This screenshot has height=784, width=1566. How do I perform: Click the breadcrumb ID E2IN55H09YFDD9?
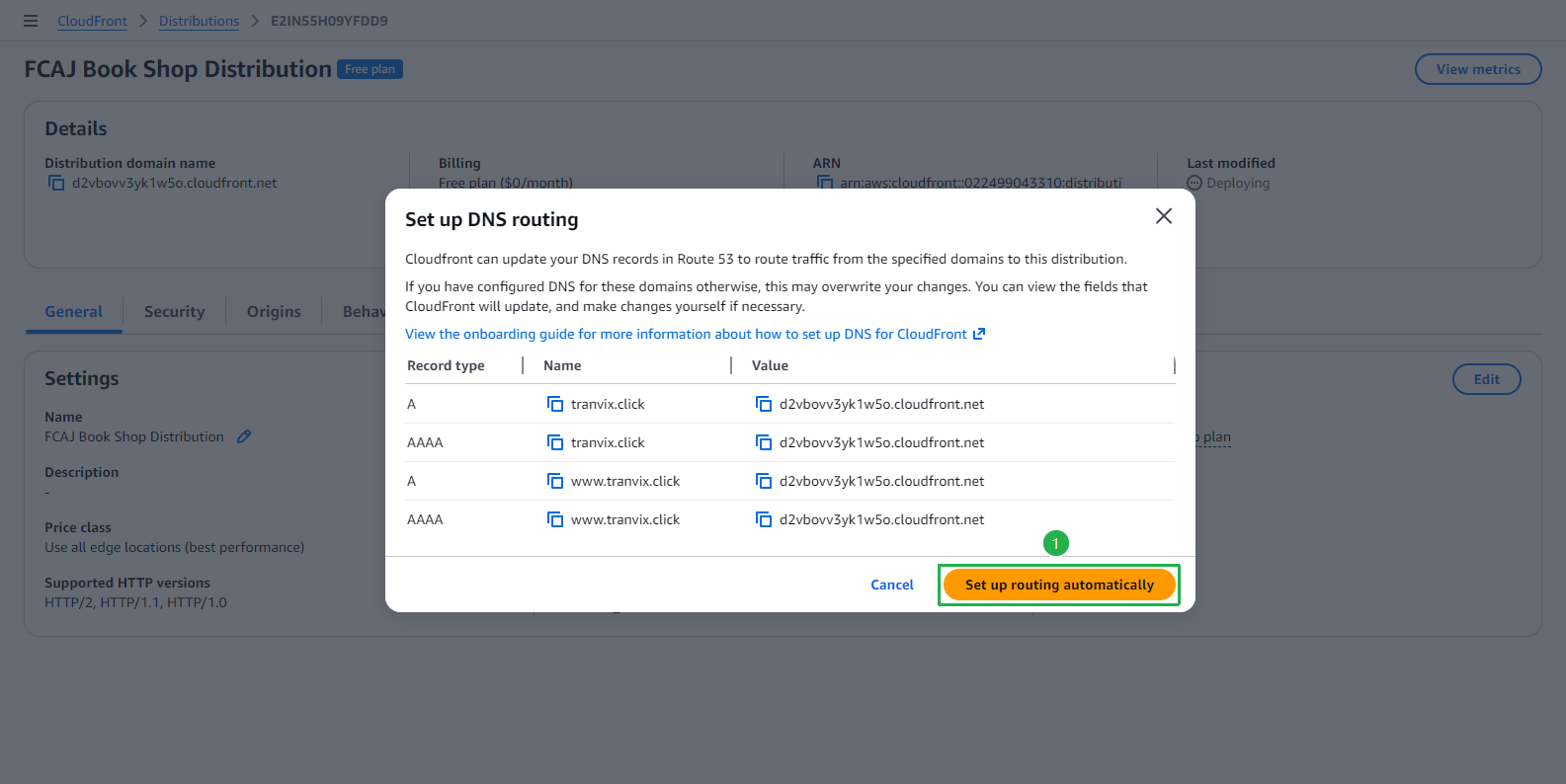pyautogui.click(x=329, y=21)
